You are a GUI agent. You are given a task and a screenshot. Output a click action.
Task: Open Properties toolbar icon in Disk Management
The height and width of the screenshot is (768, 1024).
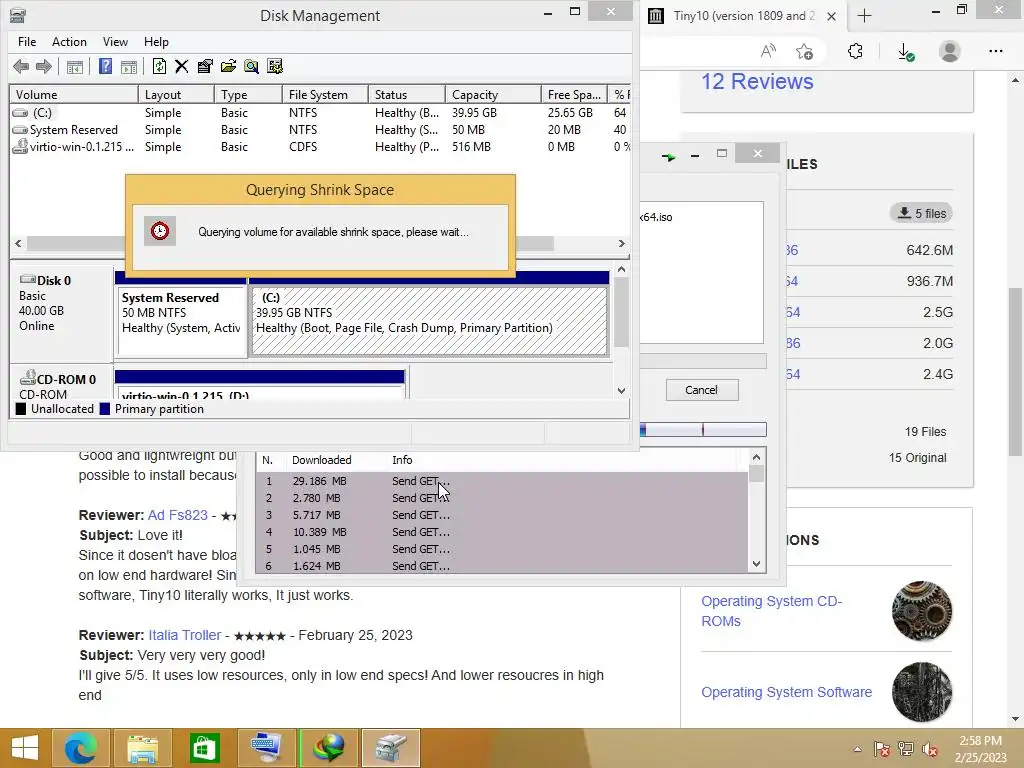205,66
